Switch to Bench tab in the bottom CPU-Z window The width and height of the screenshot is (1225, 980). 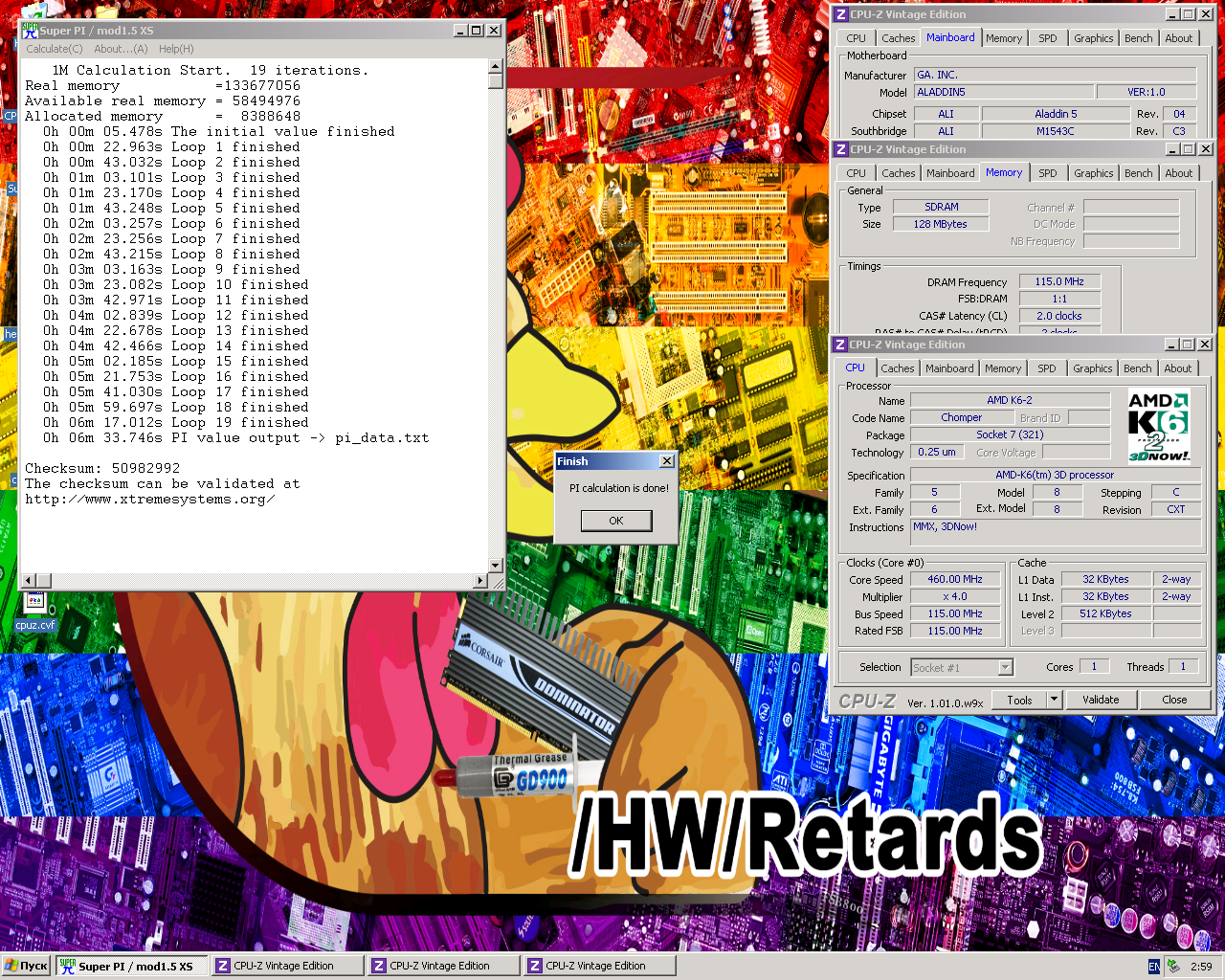click(1138, 368)
